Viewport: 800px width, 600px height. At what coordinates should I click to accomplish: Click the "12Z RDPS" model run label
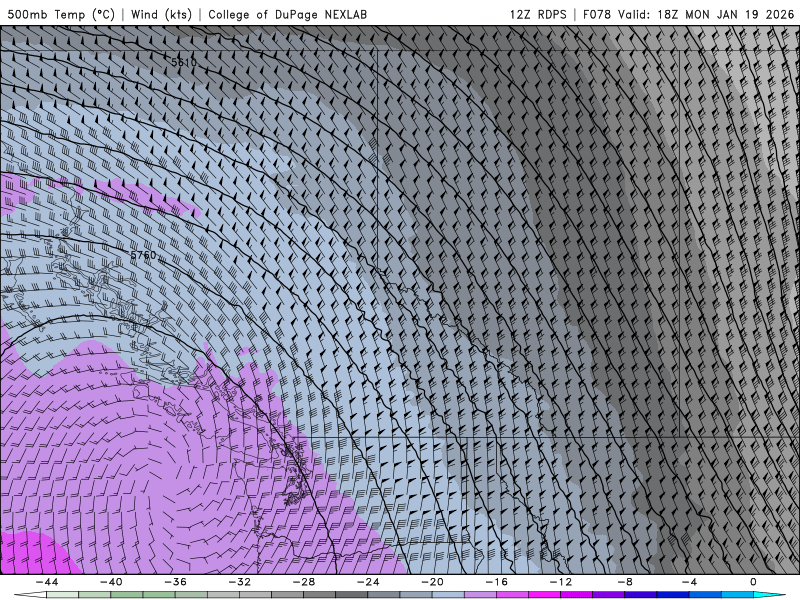click(x=538, y=14)
